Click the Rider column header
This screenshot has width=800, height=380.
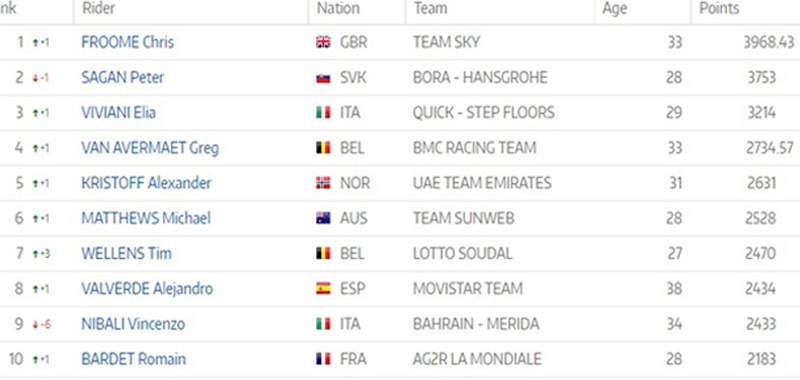pyautogui.click(x=98, y=8)
